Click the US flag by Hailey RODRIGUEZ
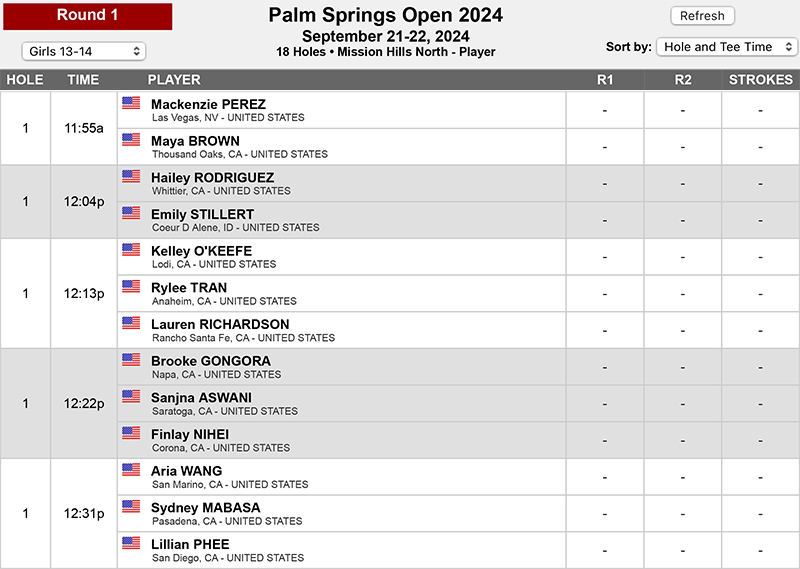Viewport: 800px width, 569px height. click(131, 176)
